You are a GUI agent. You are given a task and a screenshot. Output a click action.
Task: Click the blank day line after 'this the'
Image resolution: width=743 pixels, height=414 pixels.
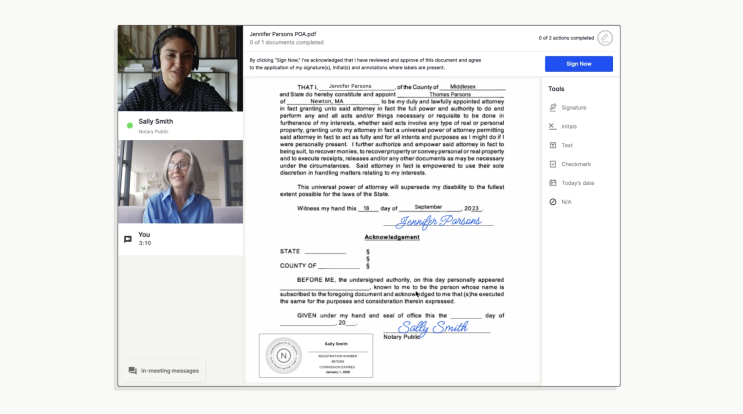(x=466, y=316)
